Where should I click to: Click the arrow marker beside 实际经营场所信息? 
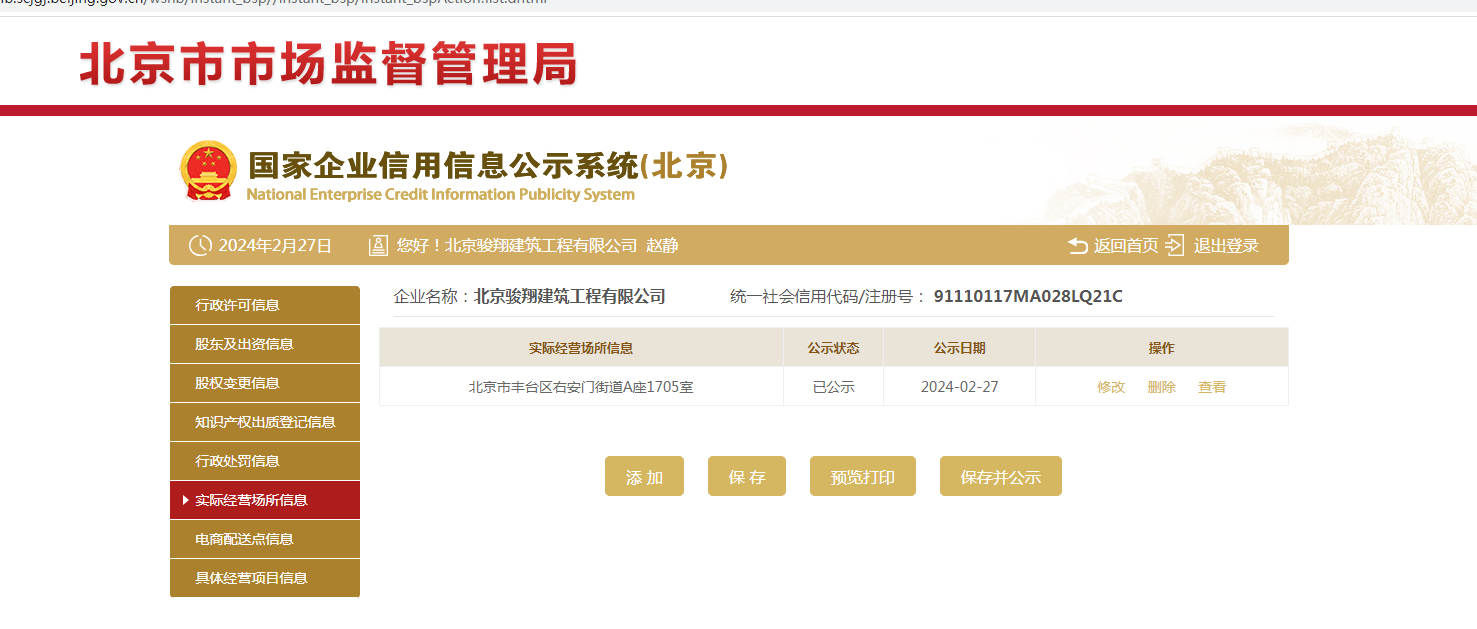[185, 500]
